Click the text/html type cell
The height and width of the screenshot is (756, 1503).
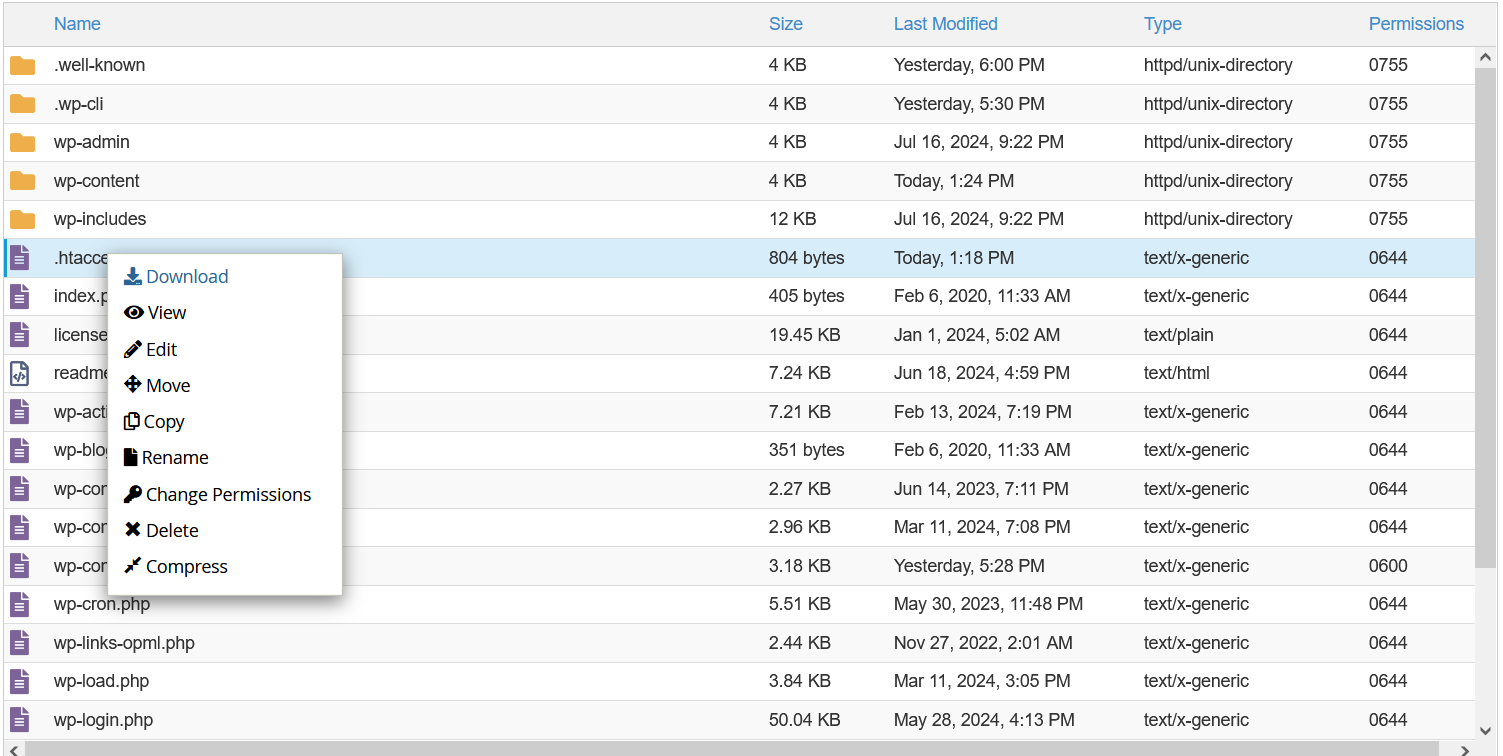coord(1177,374)
